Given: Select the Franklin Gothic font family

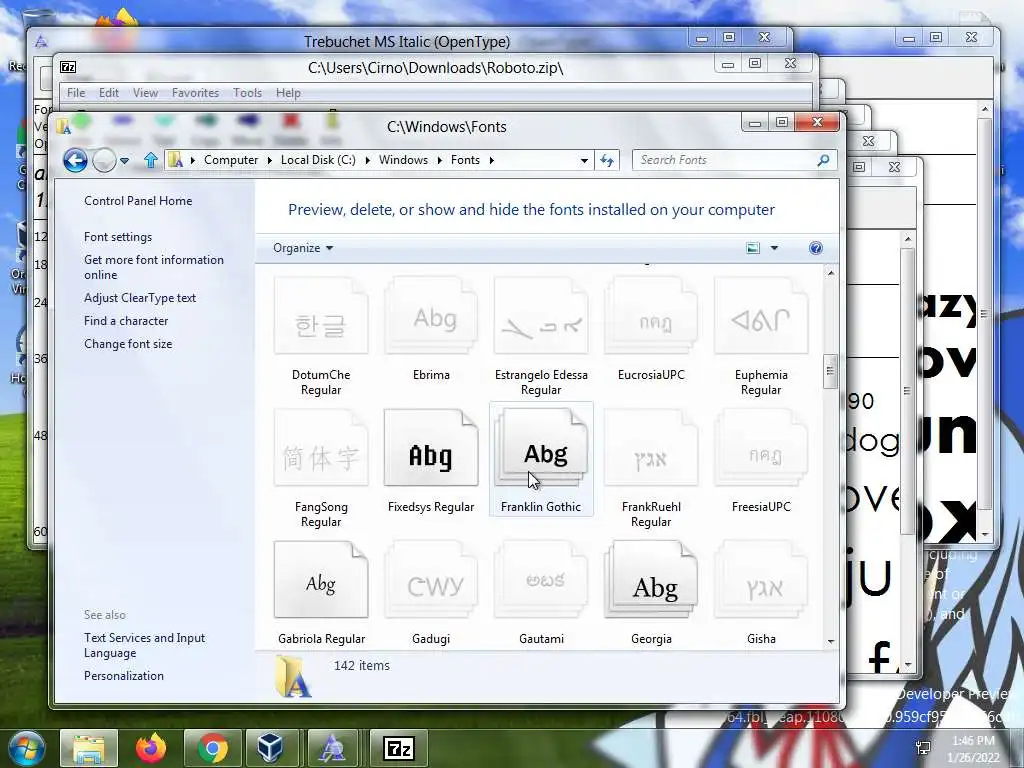Looking at the screenshot, I should click(541, 460).
